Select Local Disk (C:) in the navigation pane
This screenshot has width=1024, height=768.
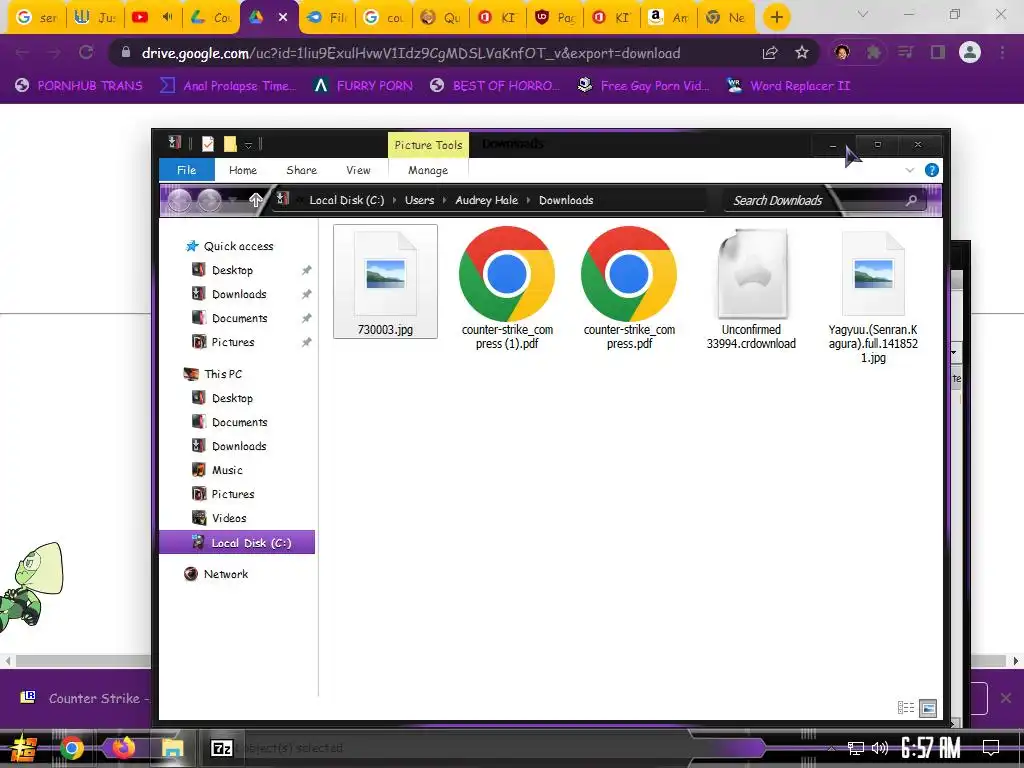coord(237,543)
